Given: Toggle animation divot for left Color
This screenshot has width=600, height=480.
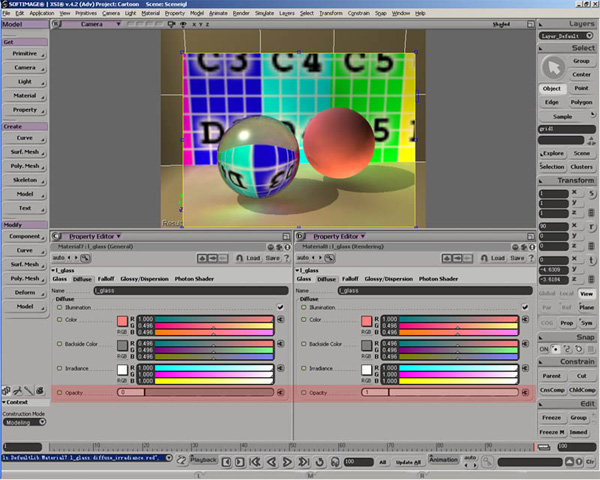Looking at the screenshot, I should [59, 319].
